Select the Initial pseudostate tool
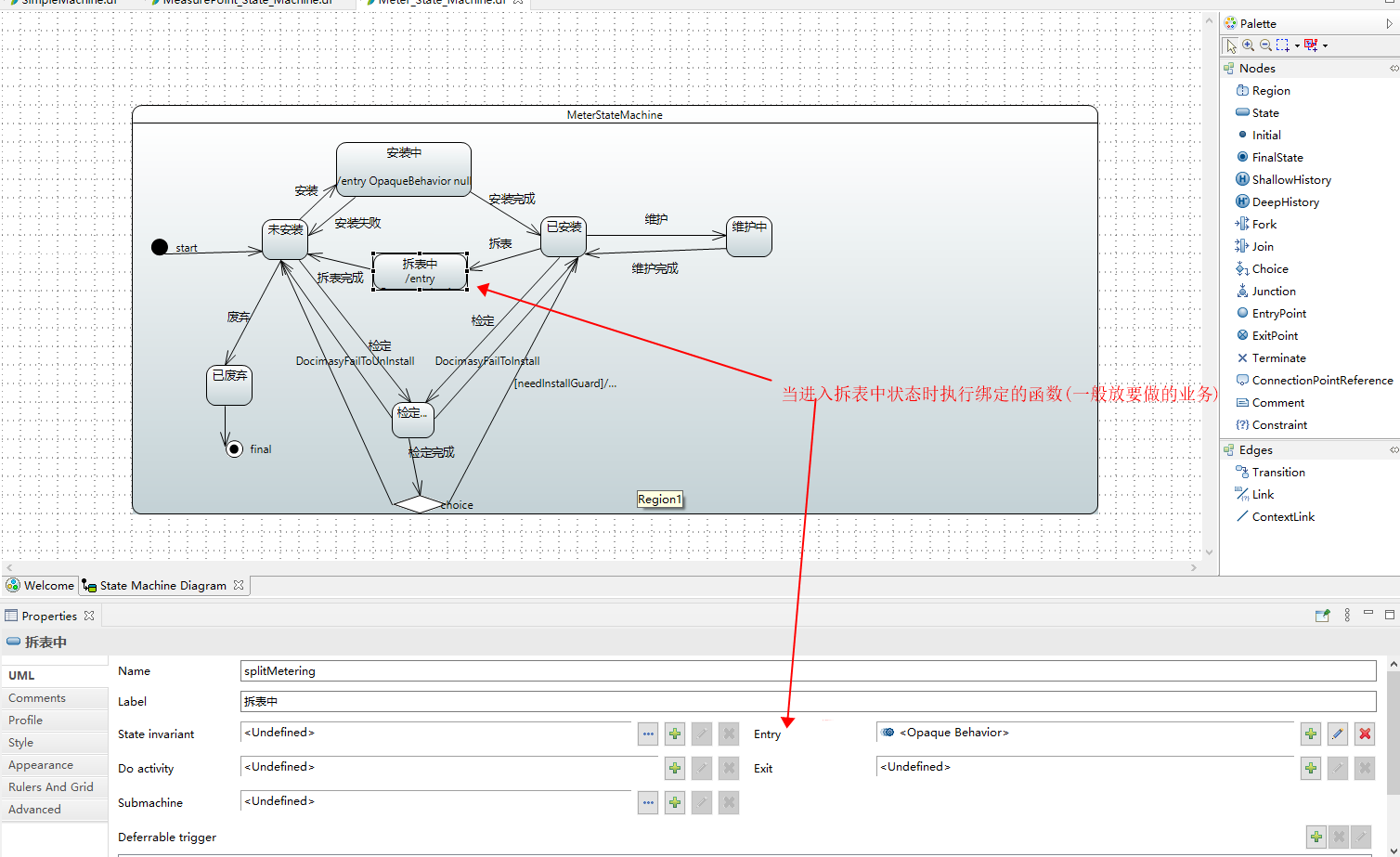The image size is (1400, 857). point(1258,135)
